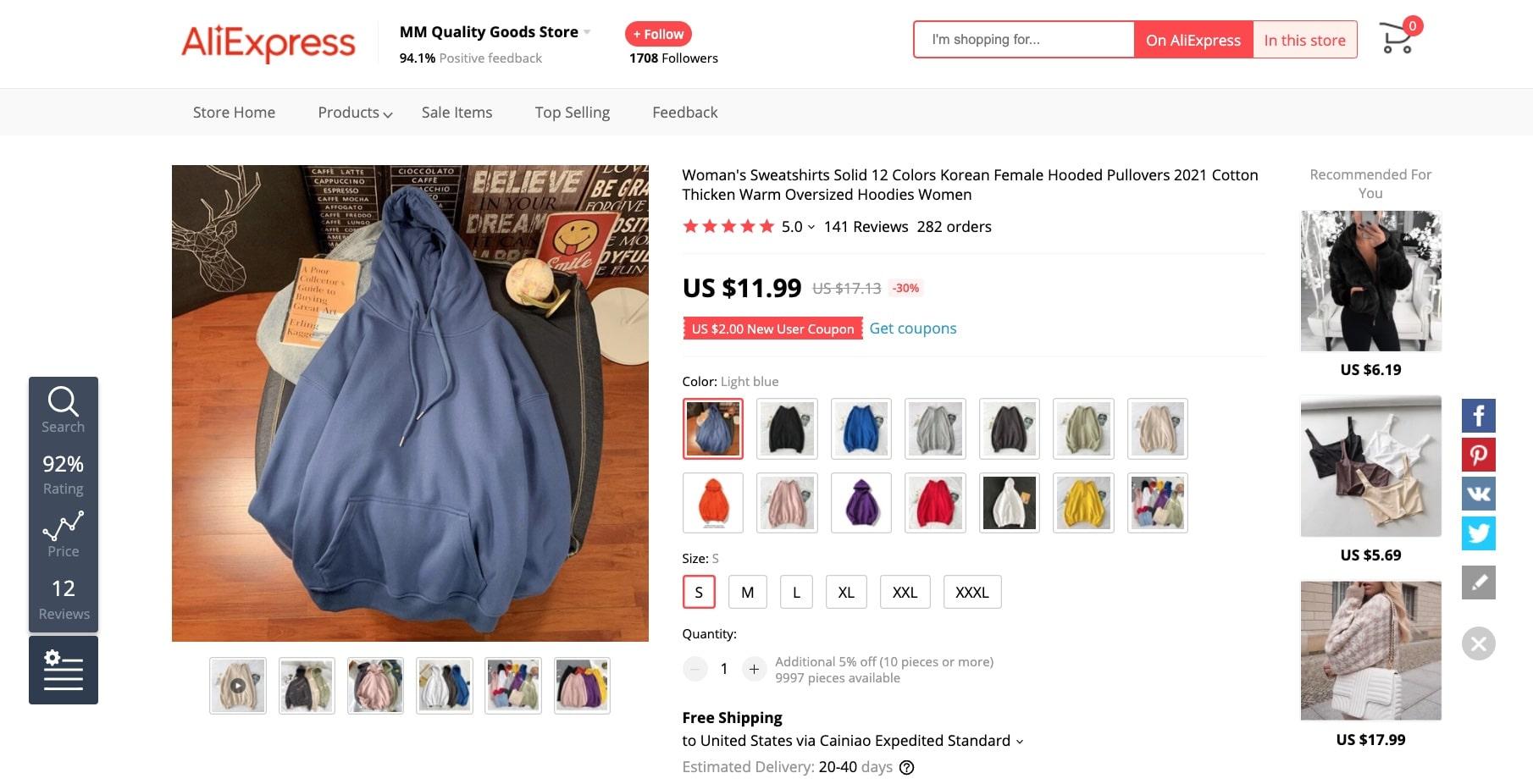Select size S option
This screenshot has width=1533, height=784.
click(x=699, y=592)
